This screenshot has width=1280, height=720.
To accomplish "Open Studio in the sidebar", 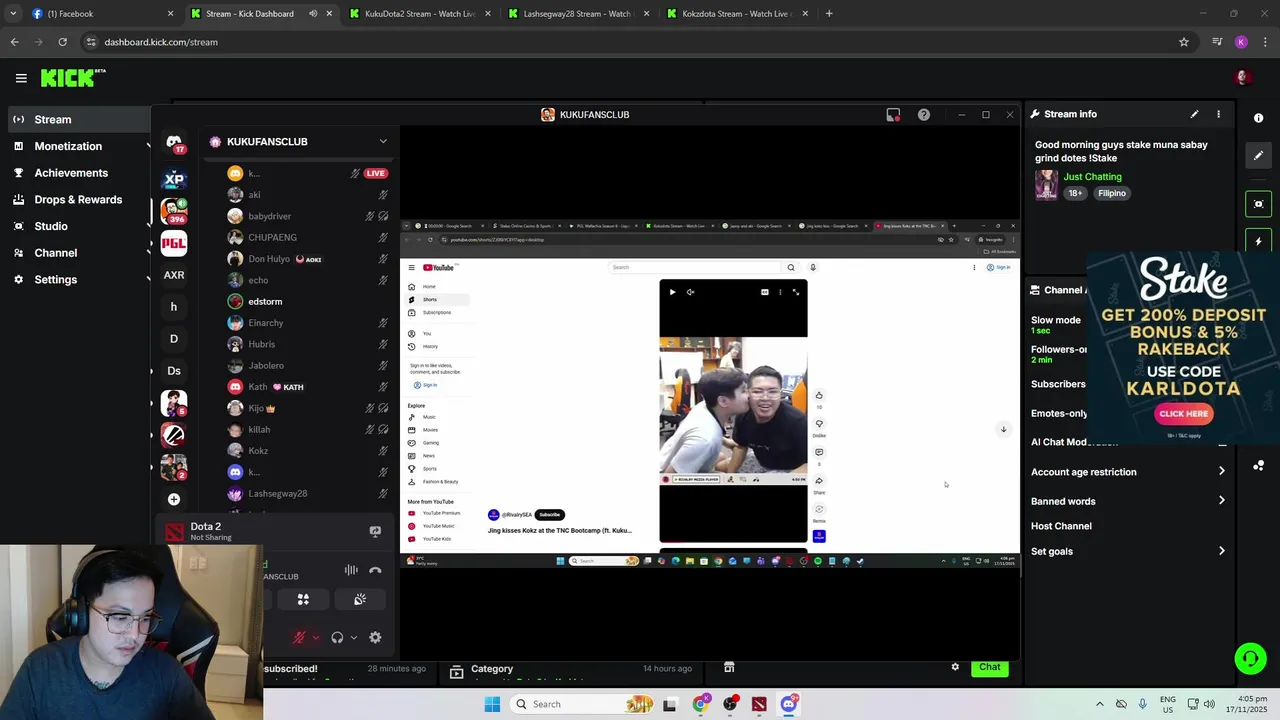I will tap(51, 226).
